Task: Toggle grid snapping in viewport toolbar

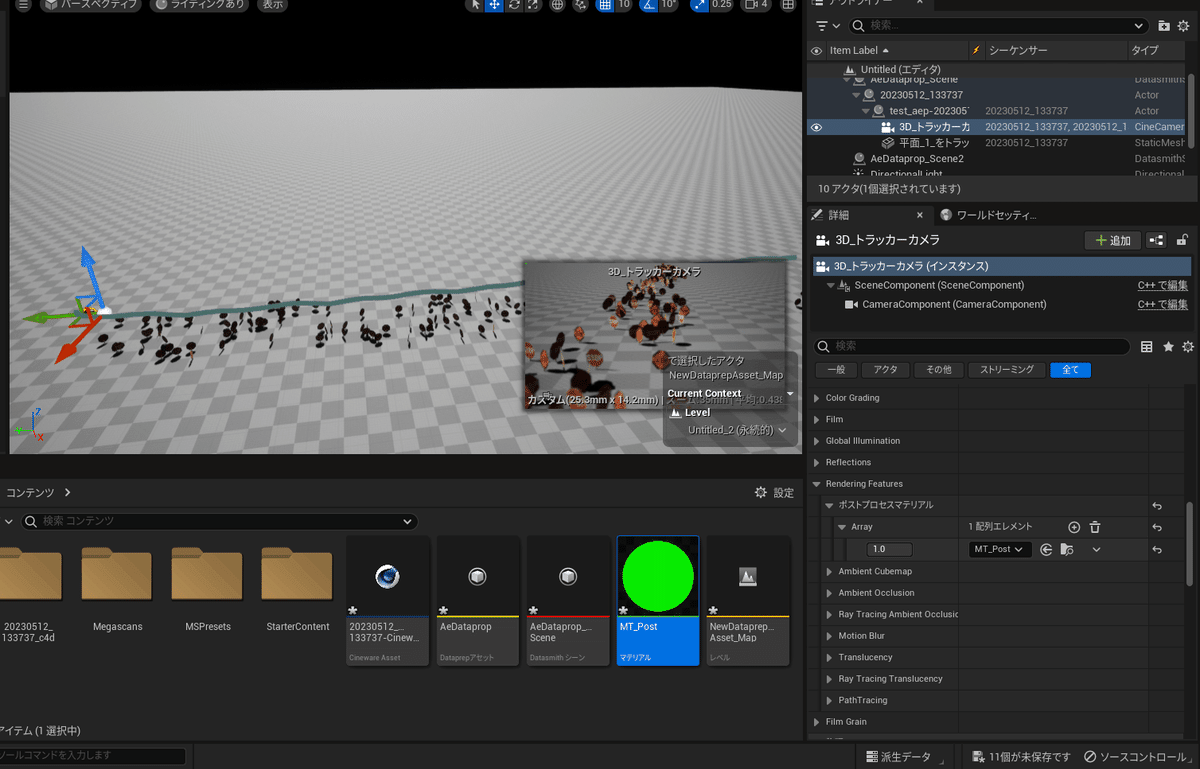Action: coord(604,5)
